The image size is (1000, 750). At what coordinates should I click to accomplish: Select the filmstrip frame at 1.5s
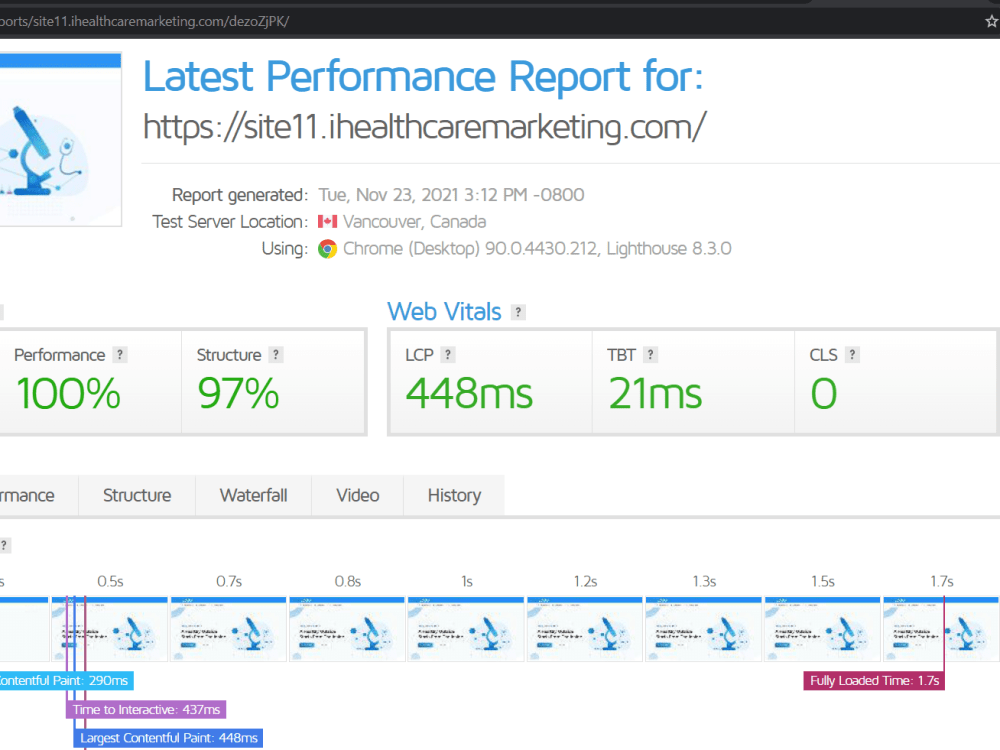click(x=822, y=629)
